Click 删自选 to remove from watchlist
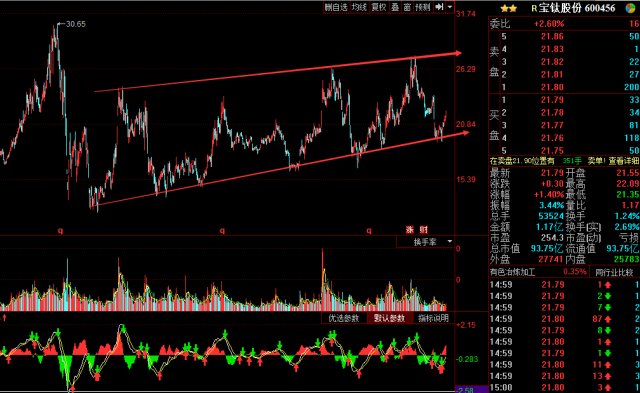The height and width of the screenshot is (393, 640). [x=336, y=7]
